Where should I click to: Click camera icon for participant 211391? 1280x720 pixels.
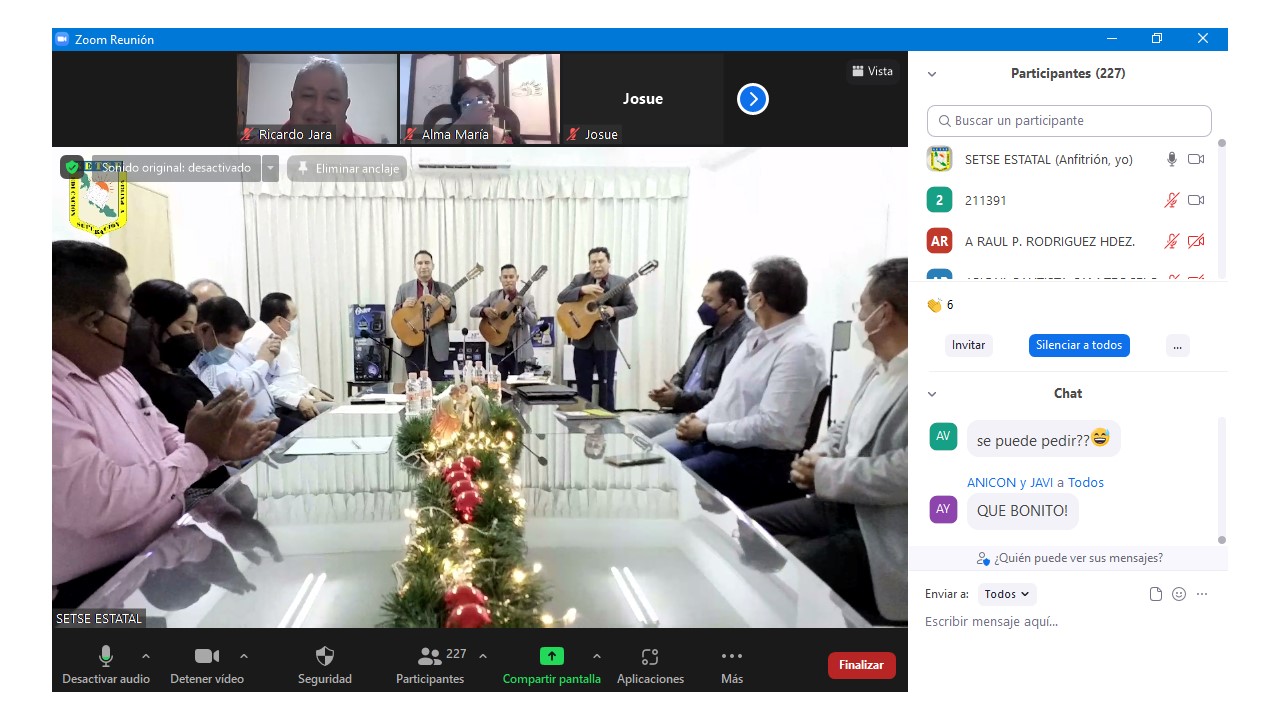(1196, 200)
